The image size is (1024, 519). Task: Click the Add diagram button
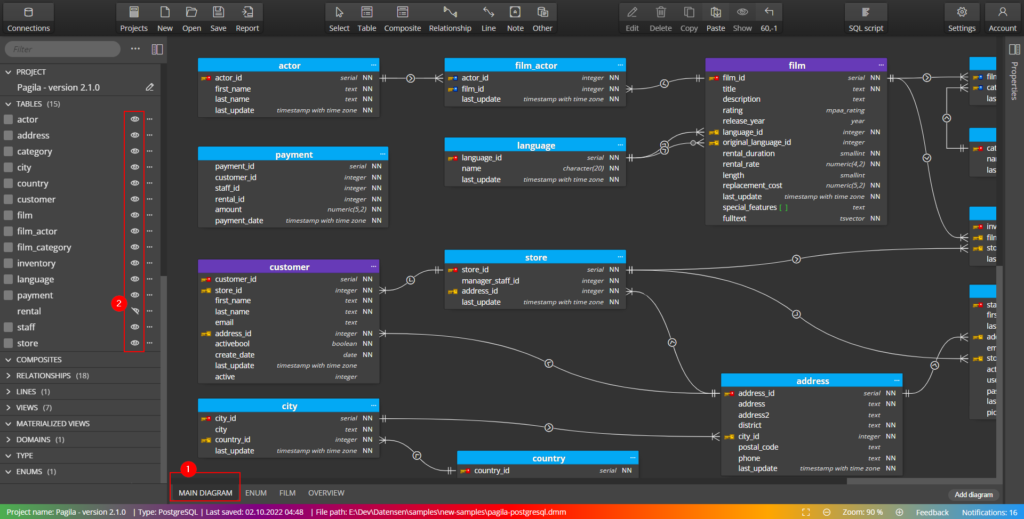coord(973,494)
